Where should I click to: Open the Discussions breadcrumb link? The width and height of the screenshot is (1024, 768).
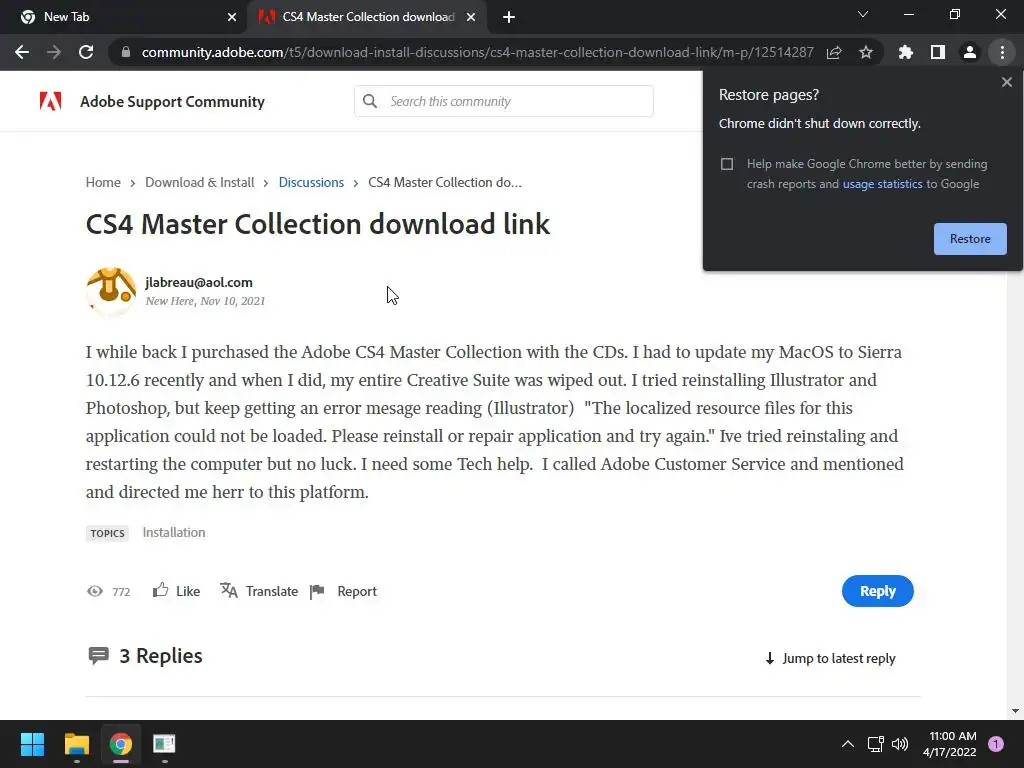pos(311,182)
